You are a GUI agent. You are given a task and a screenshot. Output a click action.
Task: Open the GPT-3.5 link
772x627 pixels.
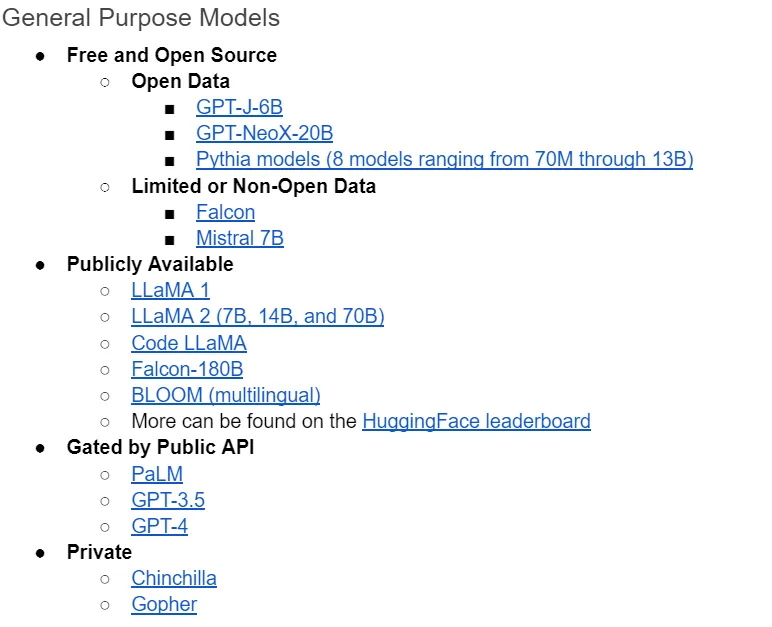tap(168, 500)
